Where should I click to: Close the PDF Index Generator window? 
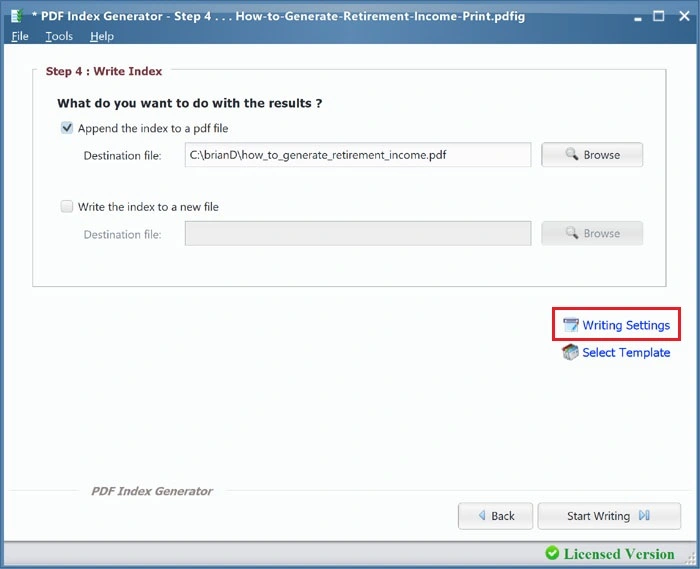coord(684,16)
